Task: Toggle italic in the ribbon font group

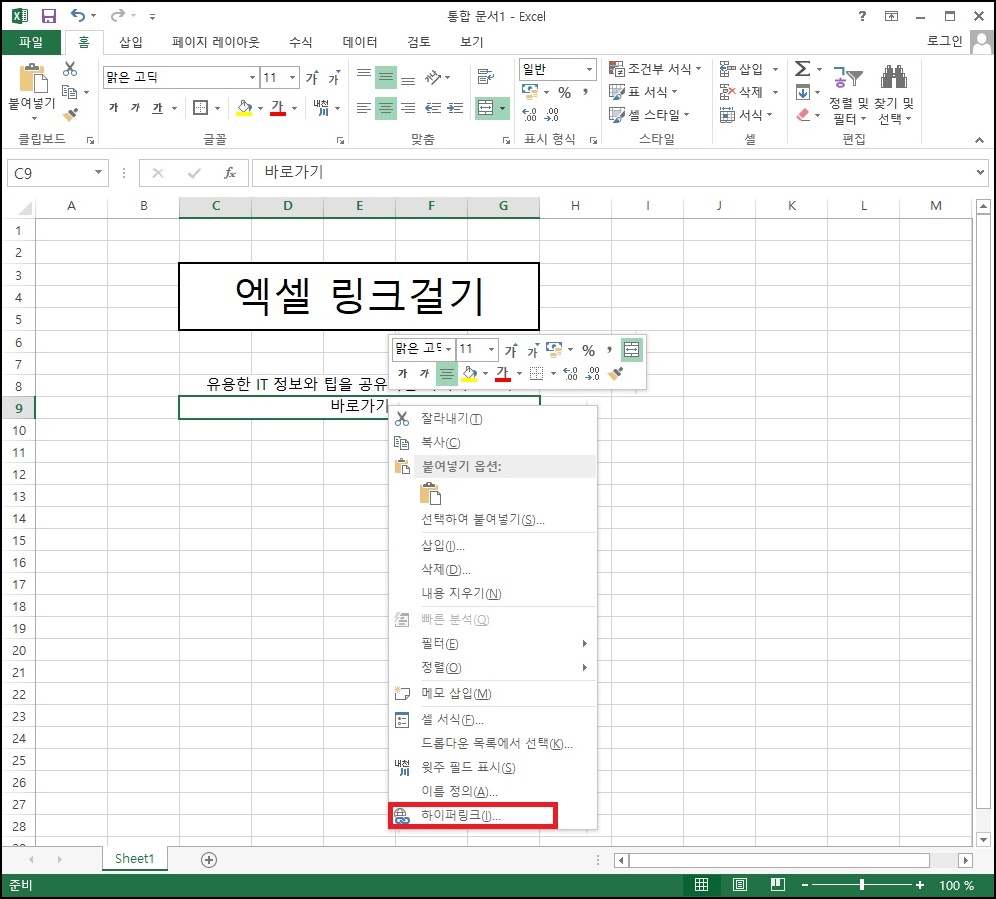Action: point(135,108)
